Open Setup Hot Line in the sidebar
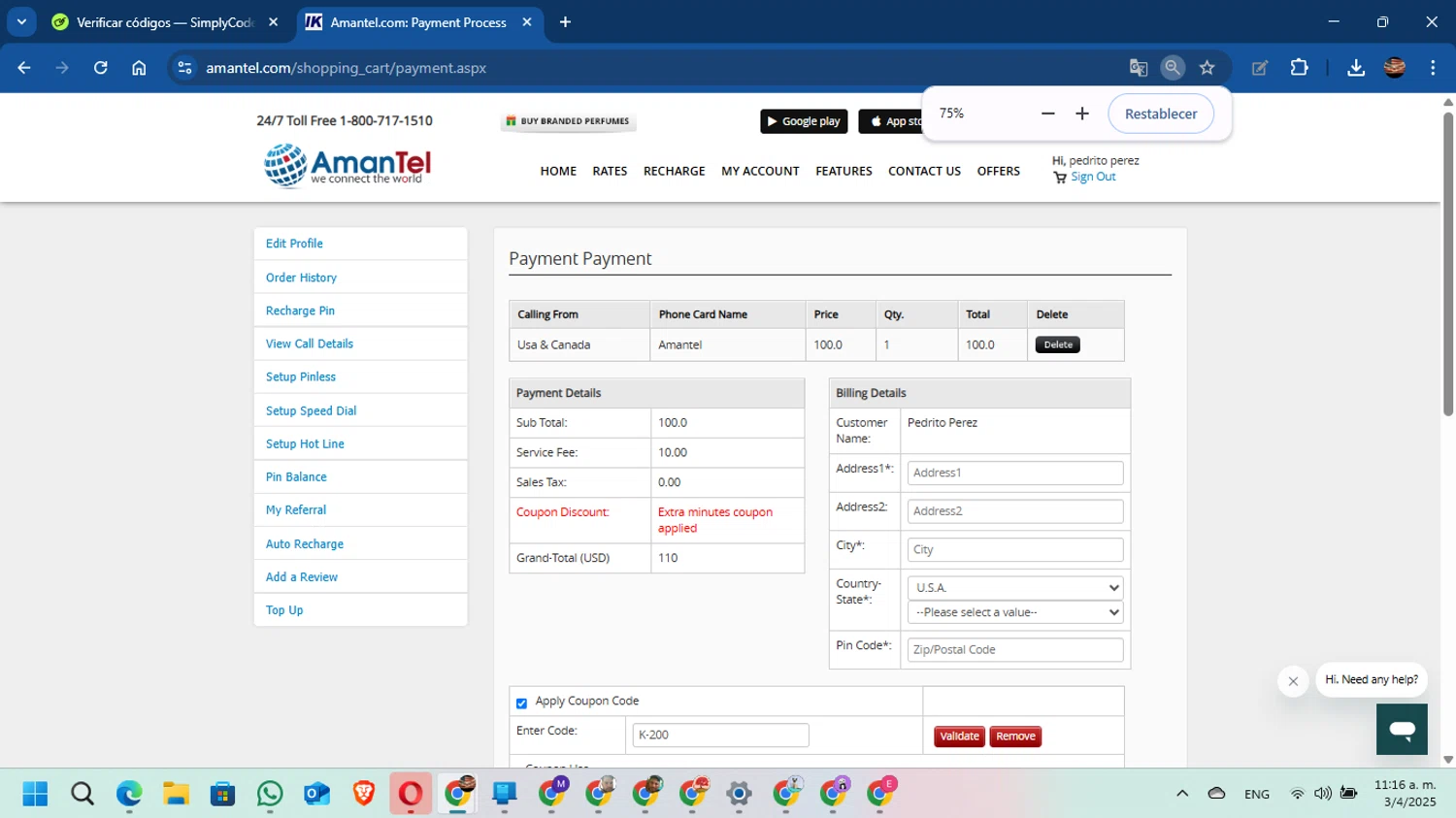This screenshot has height=818, width=1456. [305, 443]
